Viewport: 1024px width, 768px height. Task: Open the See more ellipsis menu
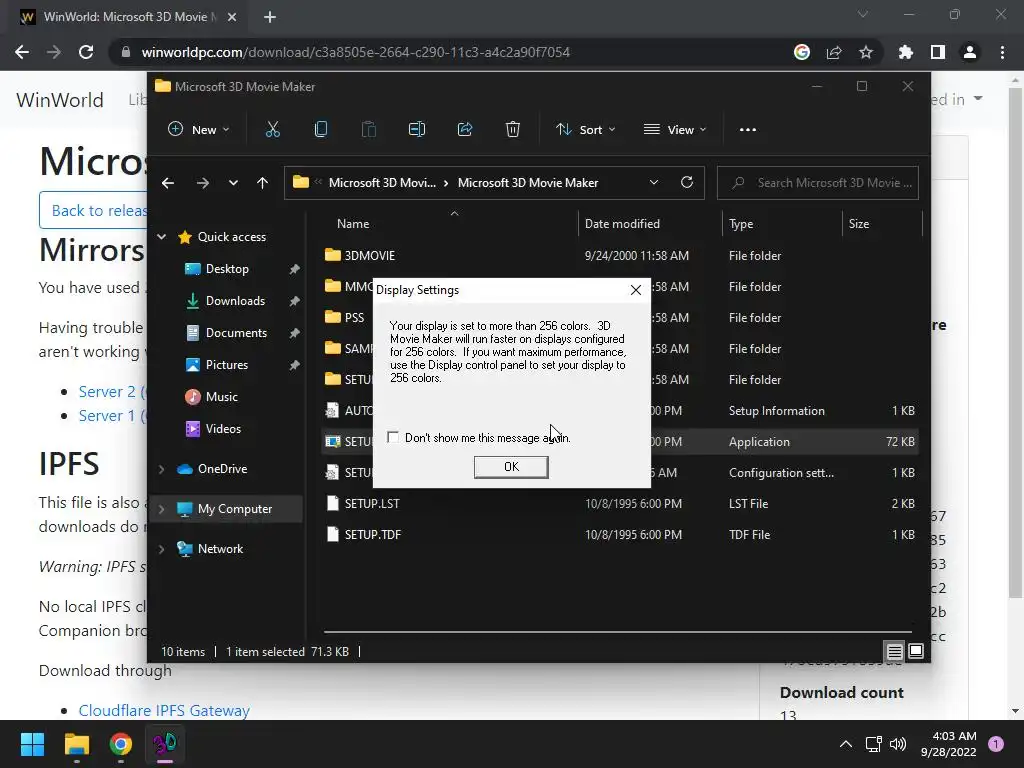tap(748, 129)
